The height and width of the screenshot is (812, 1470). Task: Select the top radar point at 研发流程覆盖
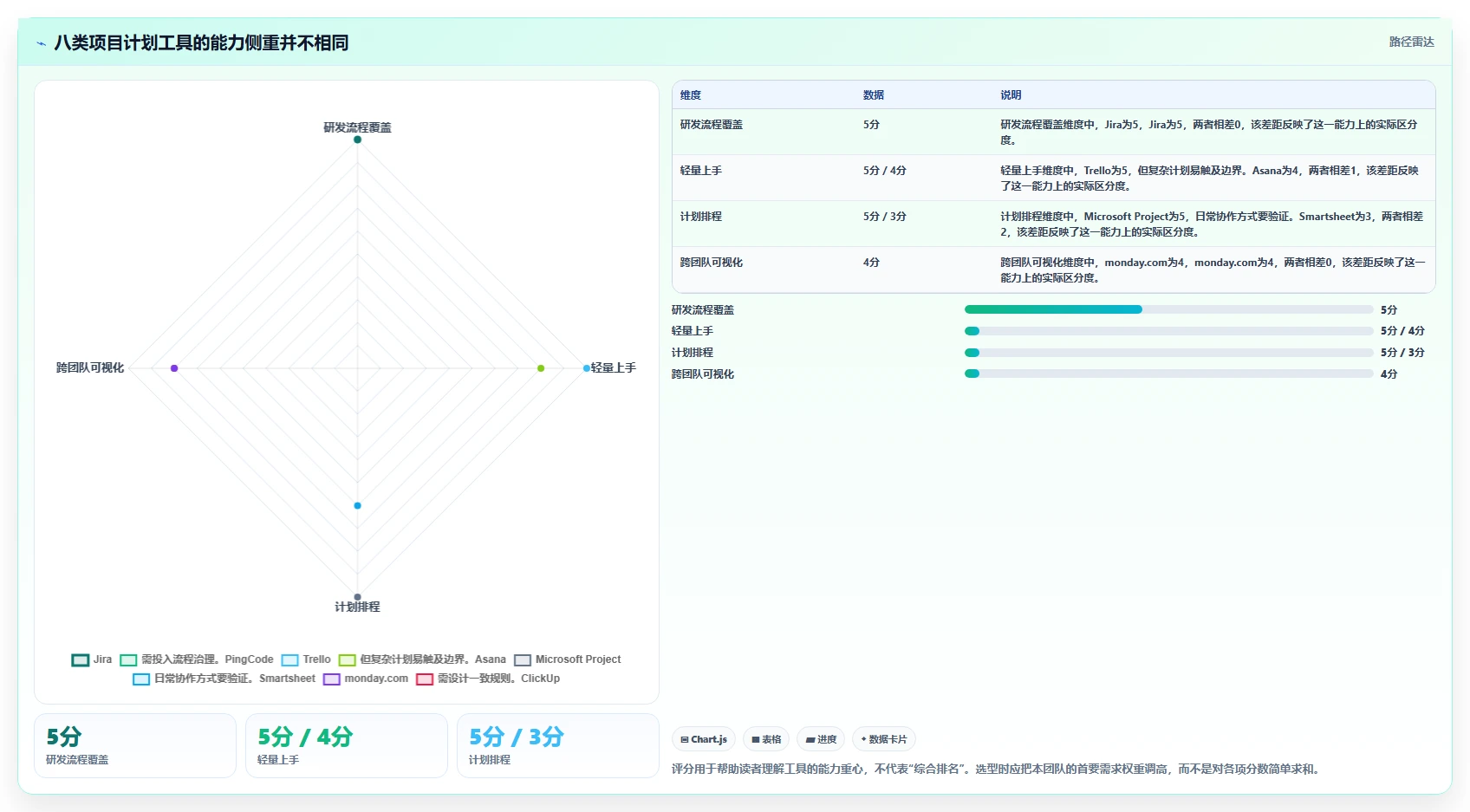coord(357,140)
